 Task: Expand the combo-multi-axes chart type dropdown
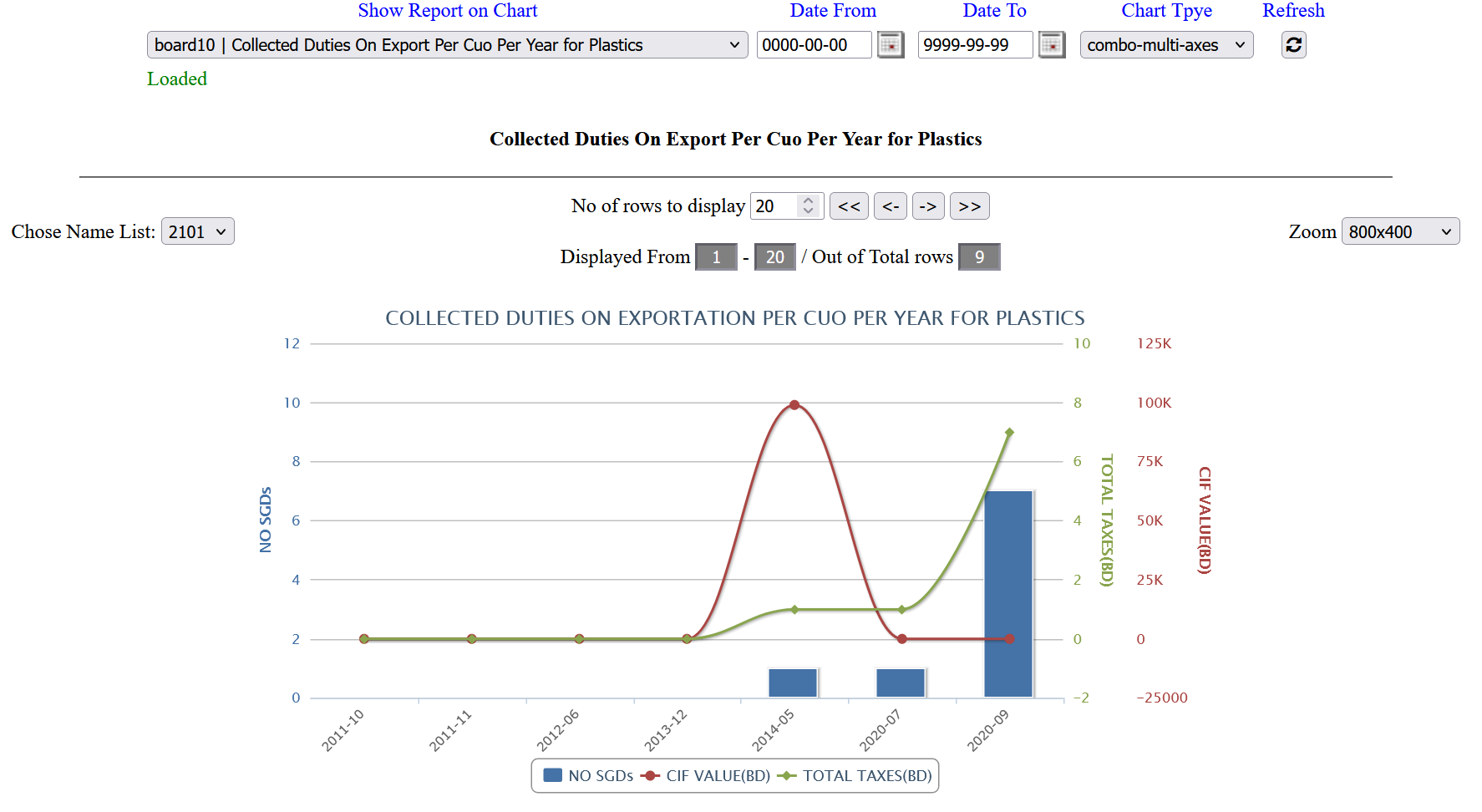click(x=1166, y=45)
